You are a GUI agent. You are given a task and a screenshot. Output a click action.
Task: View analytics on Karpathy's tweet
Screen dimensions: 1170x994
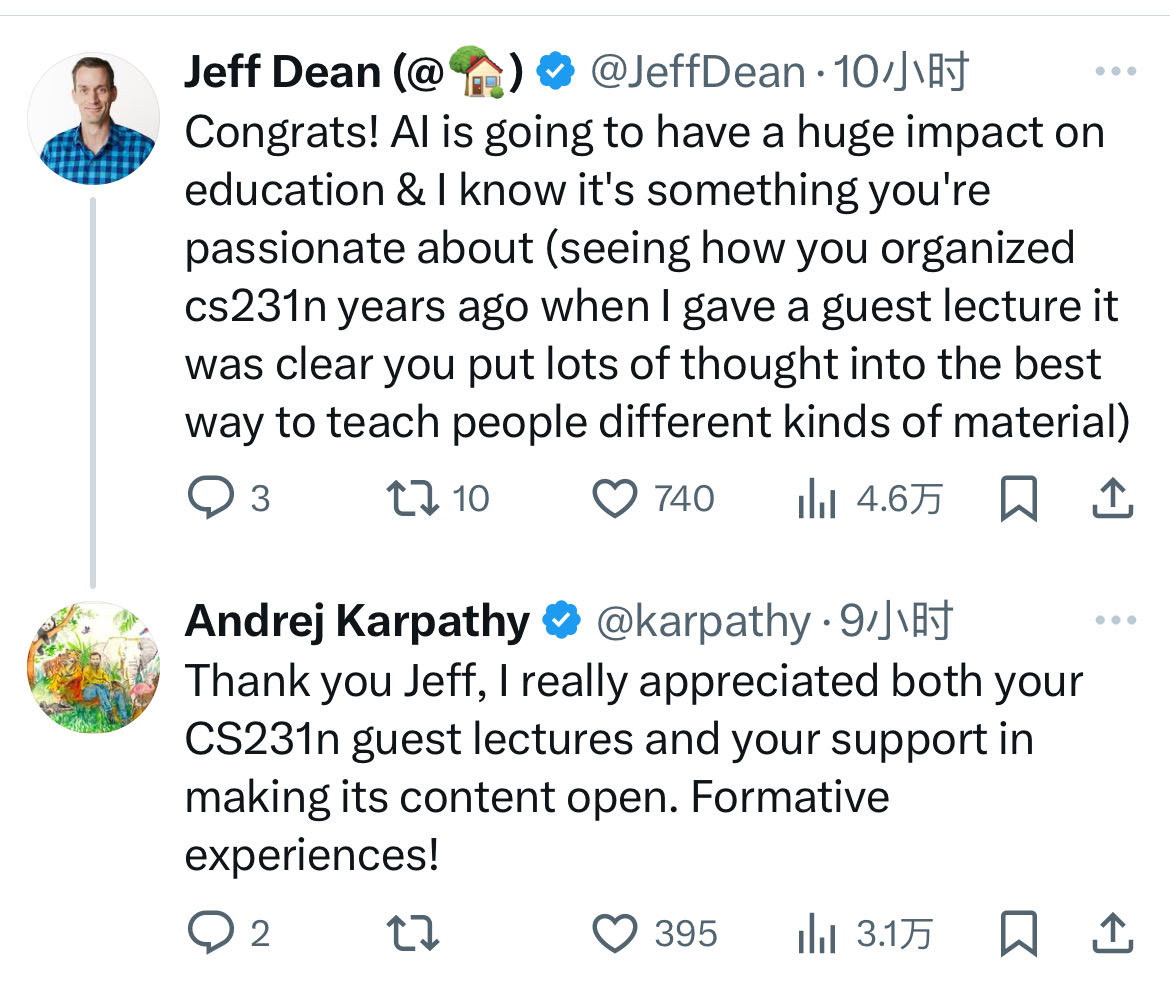817,934
